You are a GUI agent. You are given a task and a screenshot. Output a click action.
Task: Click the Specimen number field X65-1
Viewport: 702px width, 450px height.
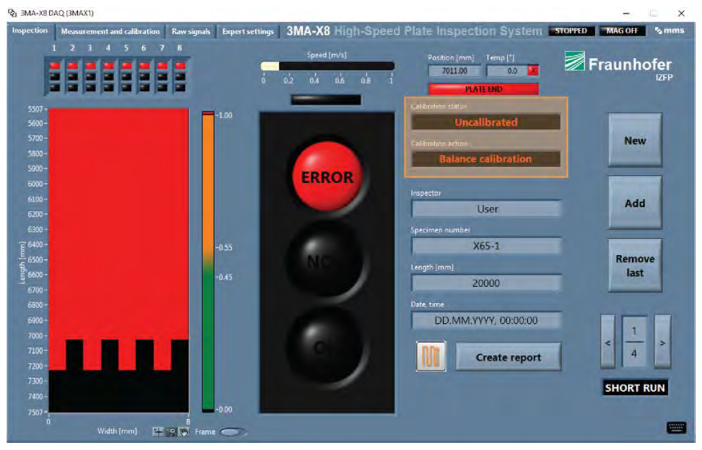(486, 246)
